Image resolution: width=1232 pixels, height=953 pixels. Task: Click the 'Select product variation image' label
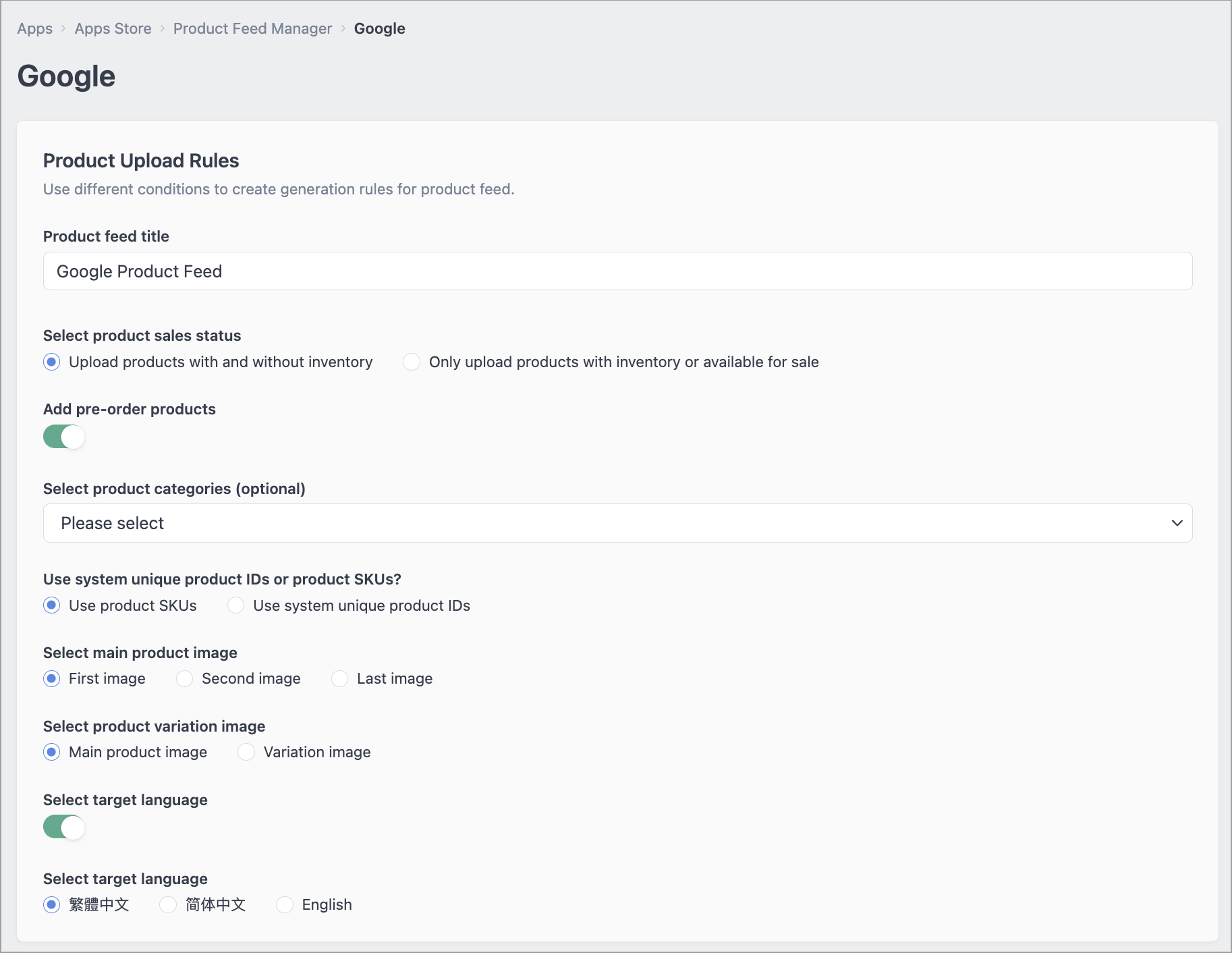[154, 726]
